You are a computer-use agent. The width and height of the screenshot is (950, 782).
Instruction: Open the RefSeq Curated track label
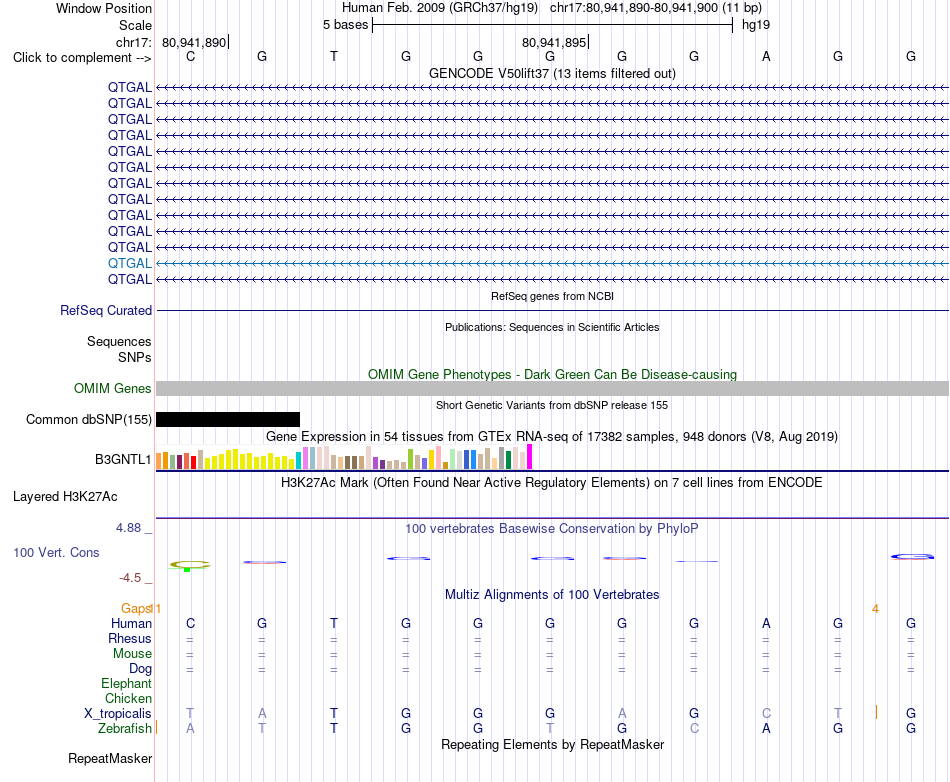point(106,311)
